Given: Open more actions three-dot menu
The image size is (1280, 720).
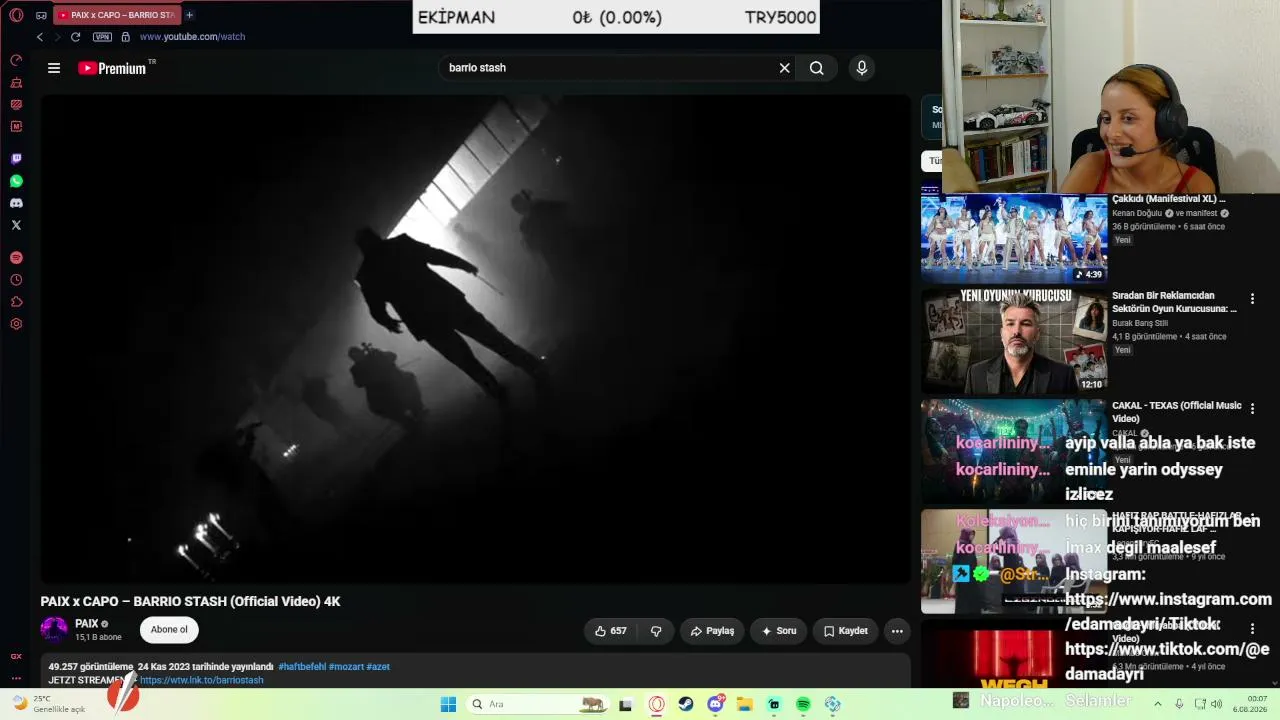Looking at the screenshot, I should pyautogui.click(x=897, y=631).
